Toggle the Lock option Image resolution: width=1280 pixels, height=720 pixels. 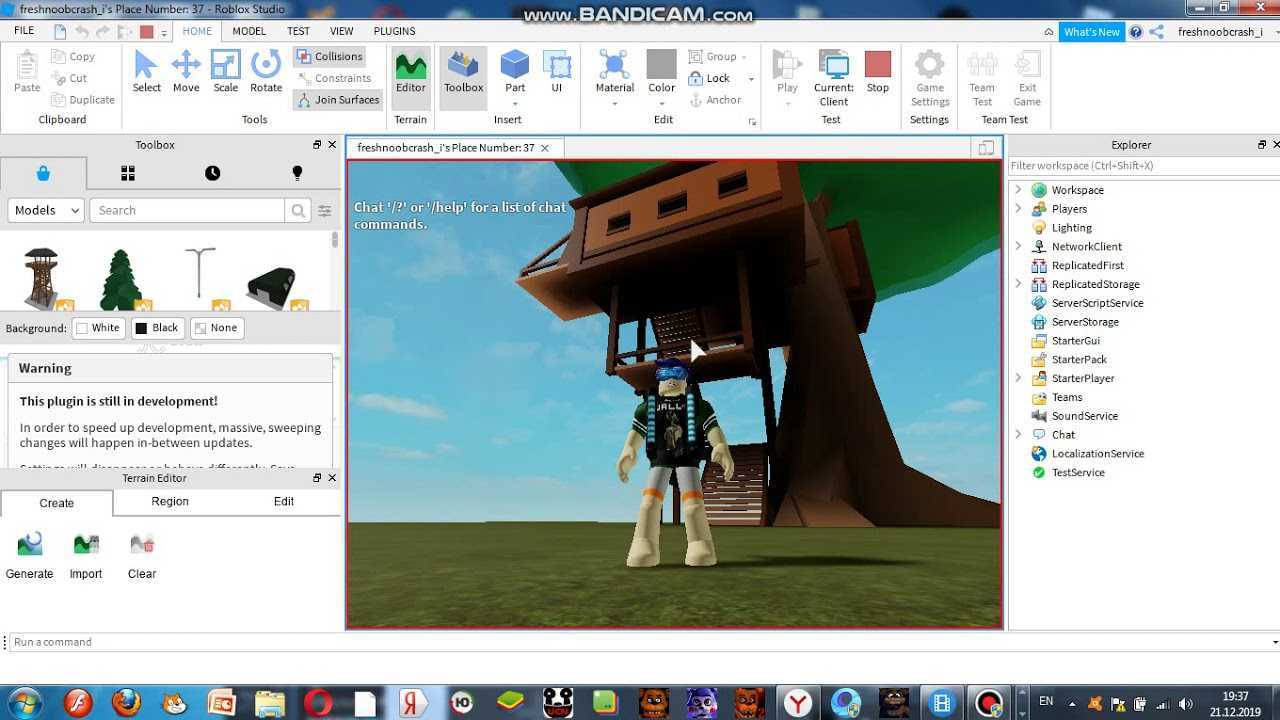709,78
